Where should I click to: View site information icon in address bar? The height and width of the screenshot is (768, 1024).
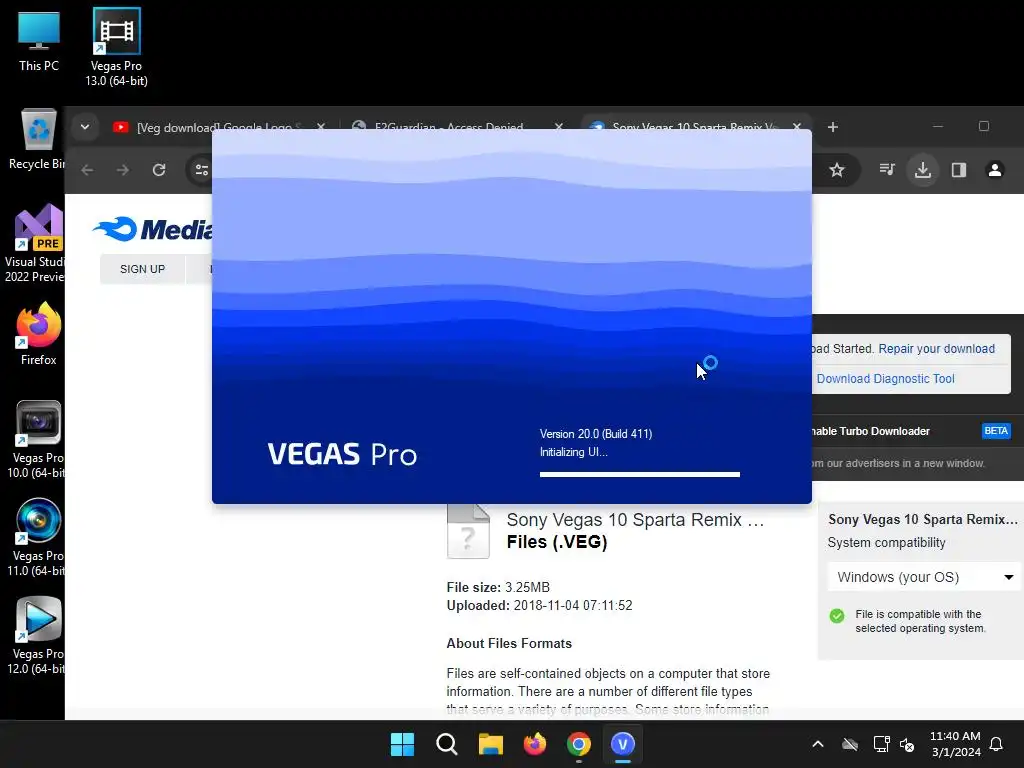pyautogui.click(x=202, y=170)
